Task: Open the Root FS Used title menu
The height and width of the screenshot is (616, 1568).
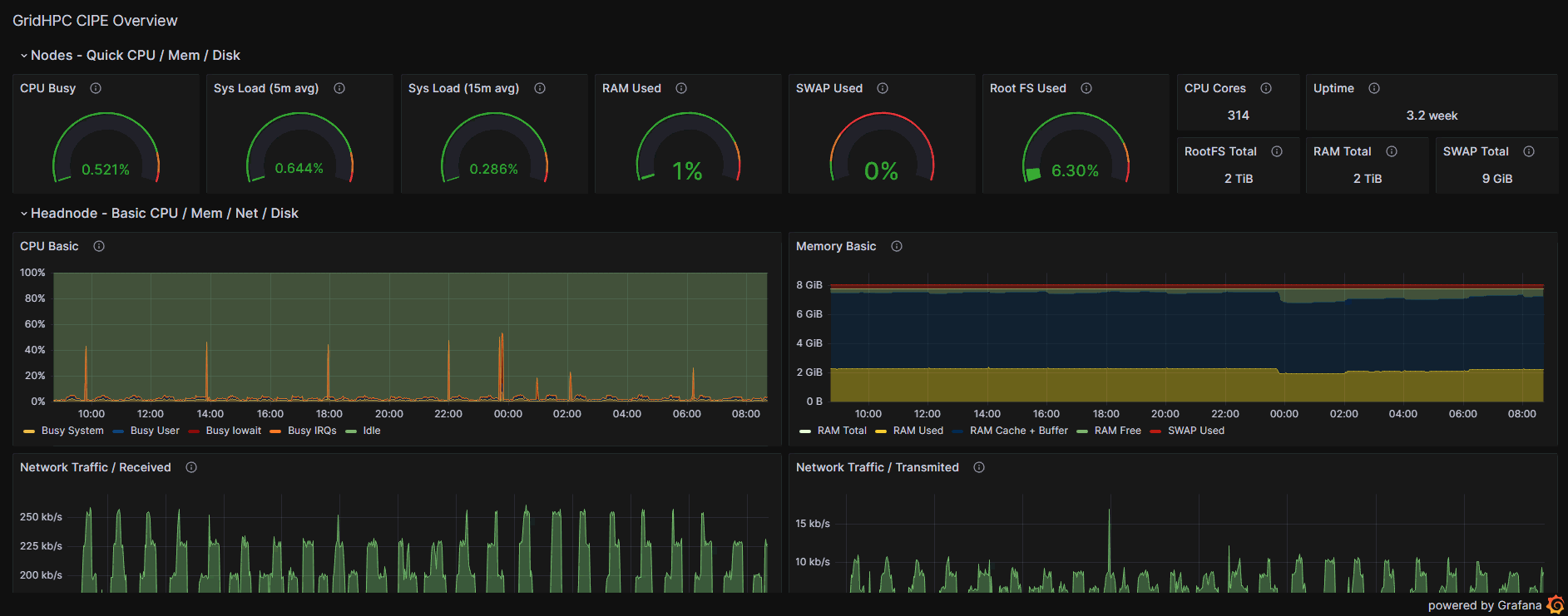Action: pyautogui.click(x=1028, y=88)
